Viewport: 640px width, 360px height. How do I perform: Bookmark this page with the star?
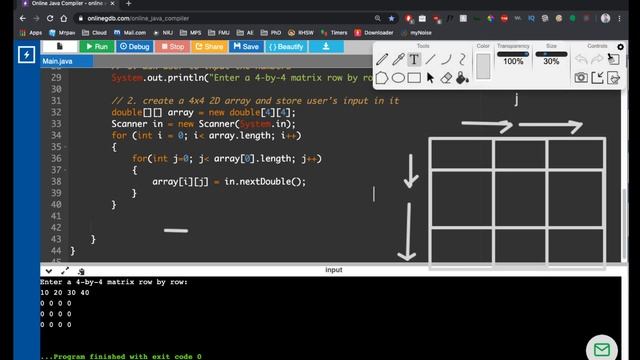[391, 18]
